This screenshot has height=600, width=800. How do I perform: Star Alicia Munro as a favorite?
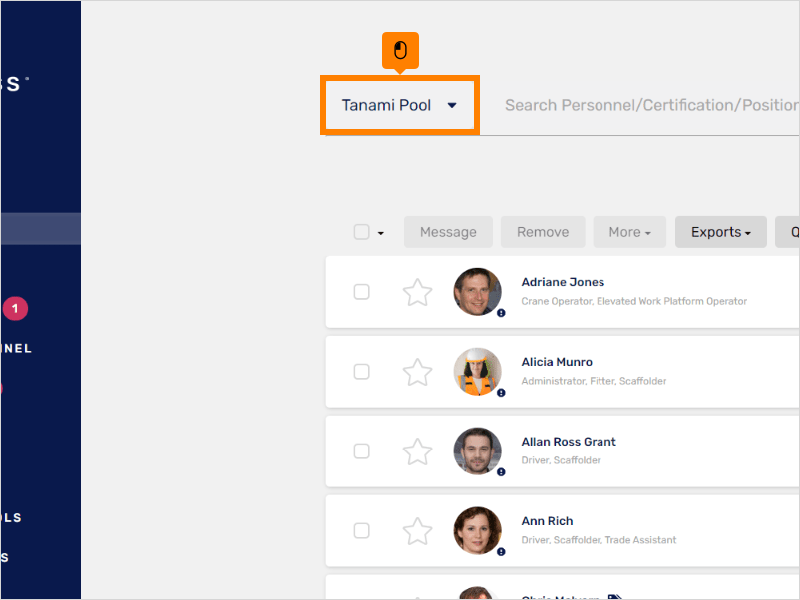pyautogui.click(x=417, y=371)
